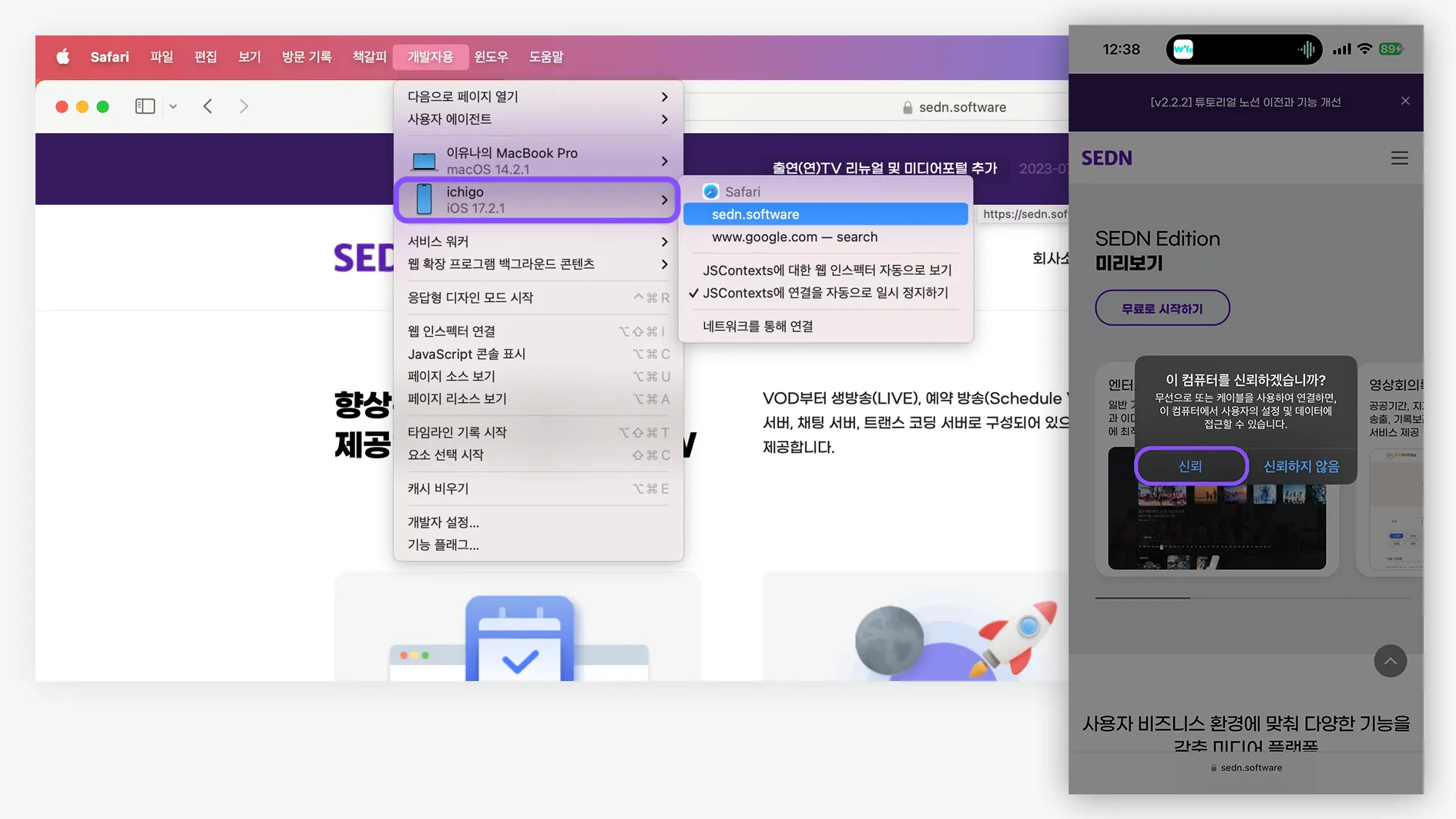Open the sidebar dropdown chevron
The height and width of the screenshot is (819, 1456).
173,106
